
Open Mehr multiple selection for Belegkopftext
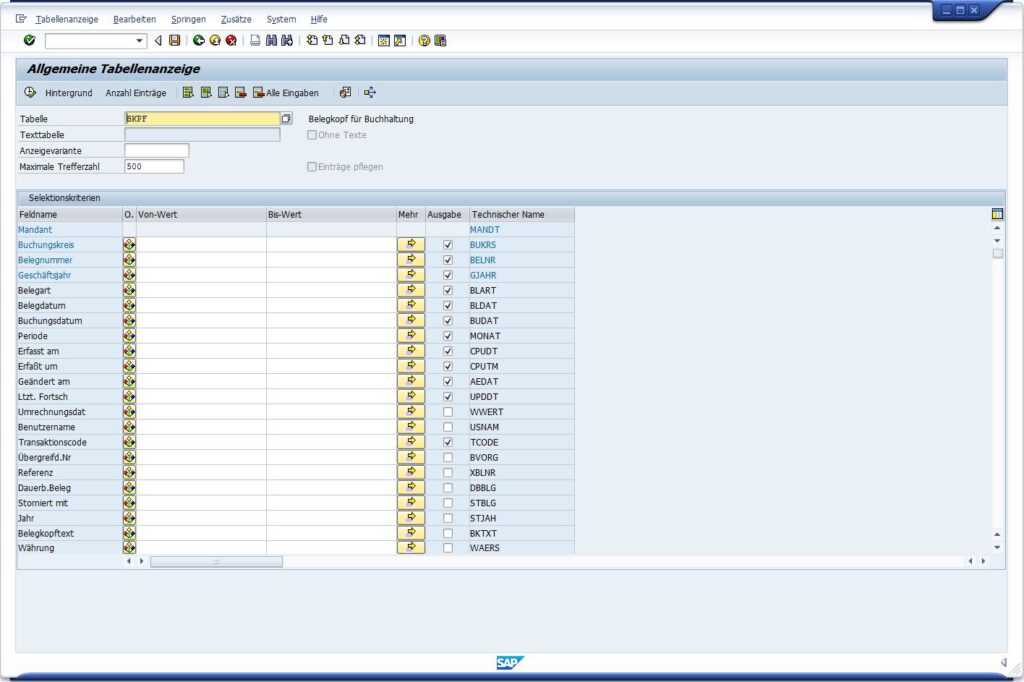pyautogui.click(x=411, y=533)
